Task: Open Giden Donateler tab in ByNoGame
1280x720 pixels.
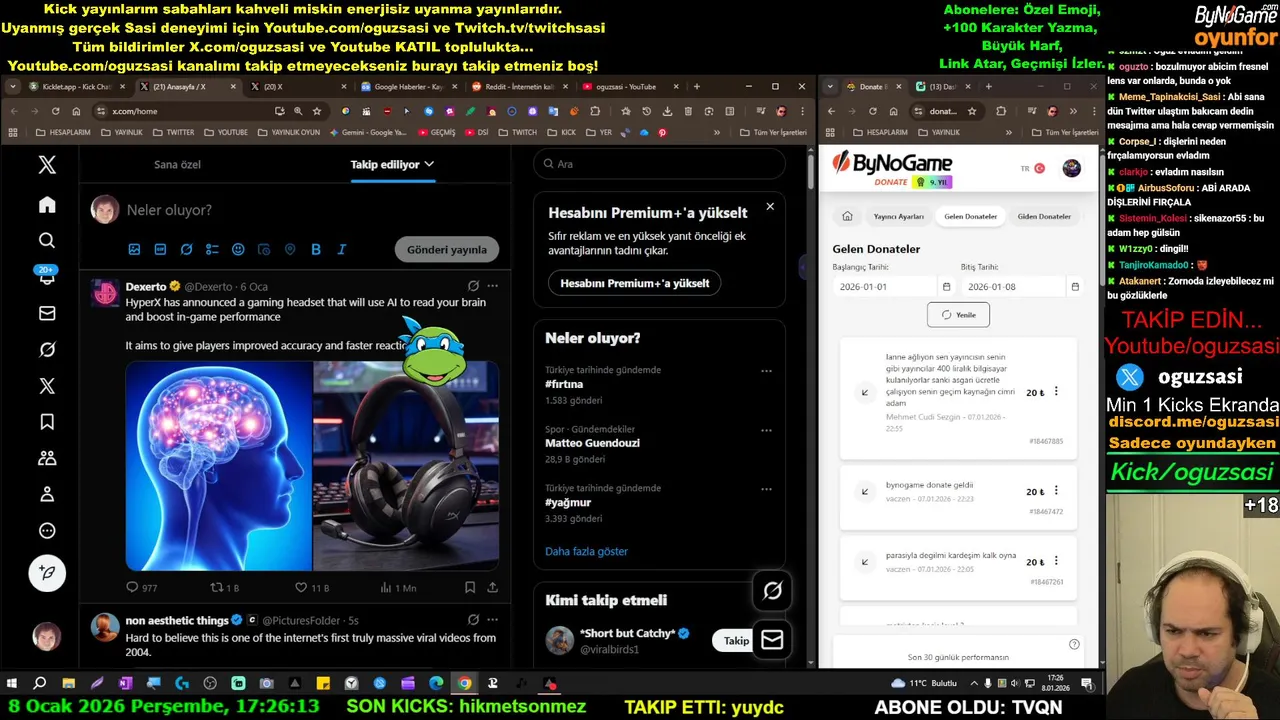Action: (x=1044, y=216)
